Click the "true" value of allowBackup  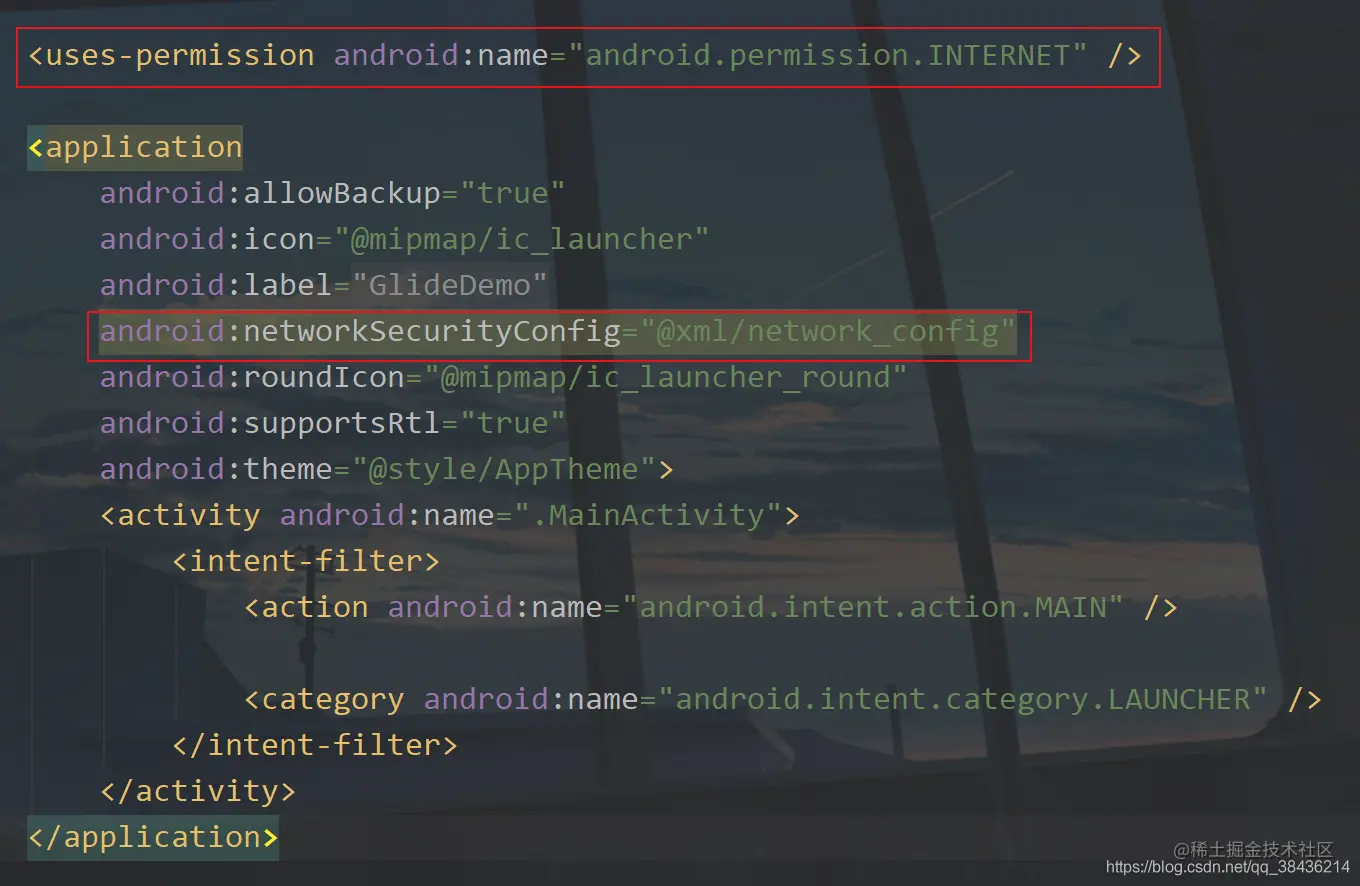[x=513, y=193]
